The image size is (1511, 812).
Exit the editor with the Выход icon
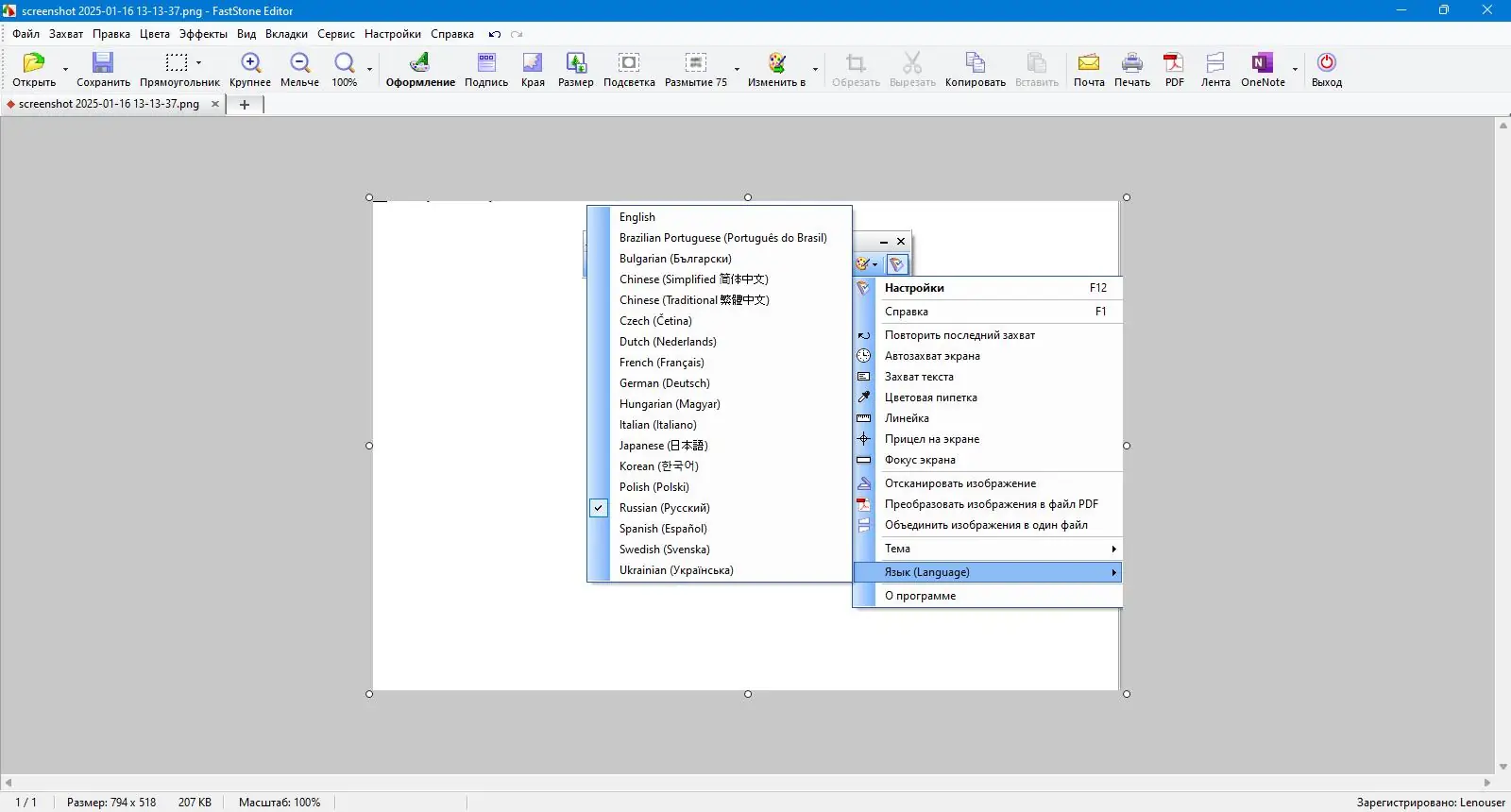(x=1327, y=63)
